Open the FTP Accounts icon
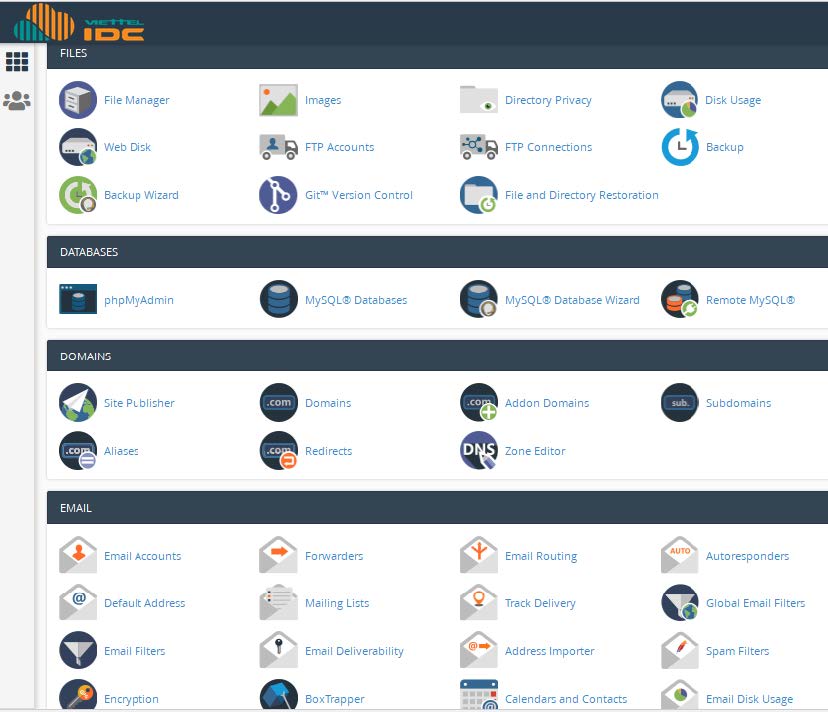 [x=278, y=146]
